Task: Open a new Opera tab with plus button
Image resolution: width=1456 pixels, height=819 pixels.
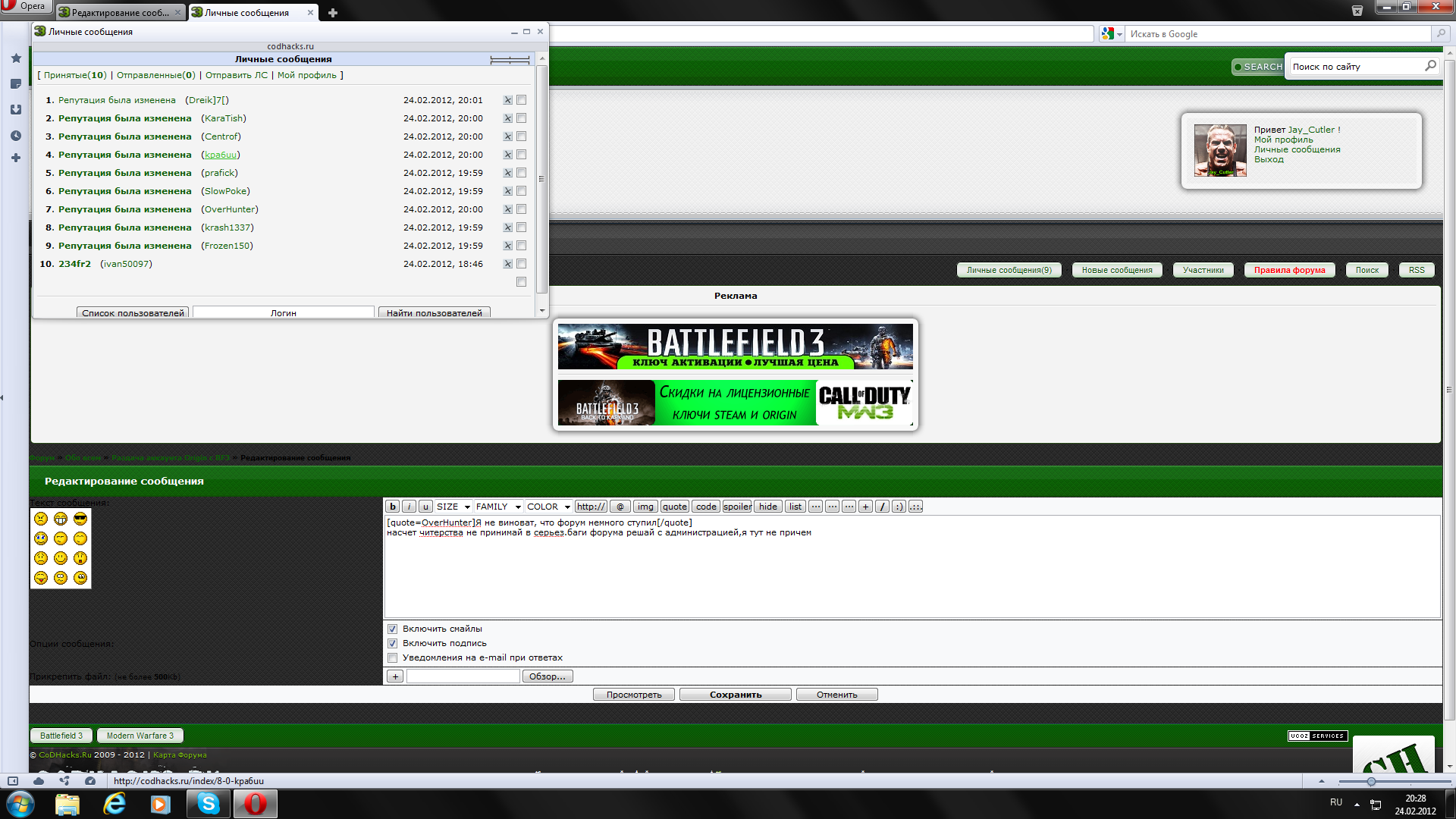Action: click(x=332, y=13)
